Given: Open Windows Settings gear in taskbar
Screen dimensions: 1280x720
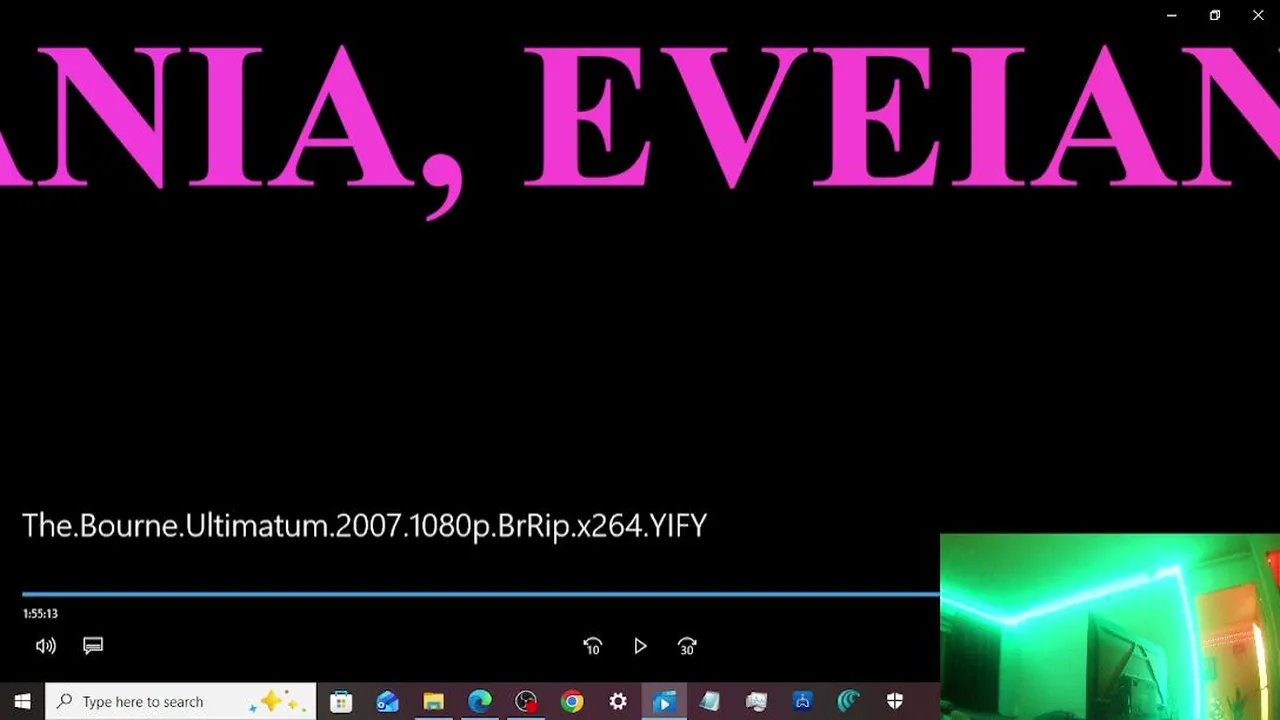Looking at the screenshot, I should 618,702.
